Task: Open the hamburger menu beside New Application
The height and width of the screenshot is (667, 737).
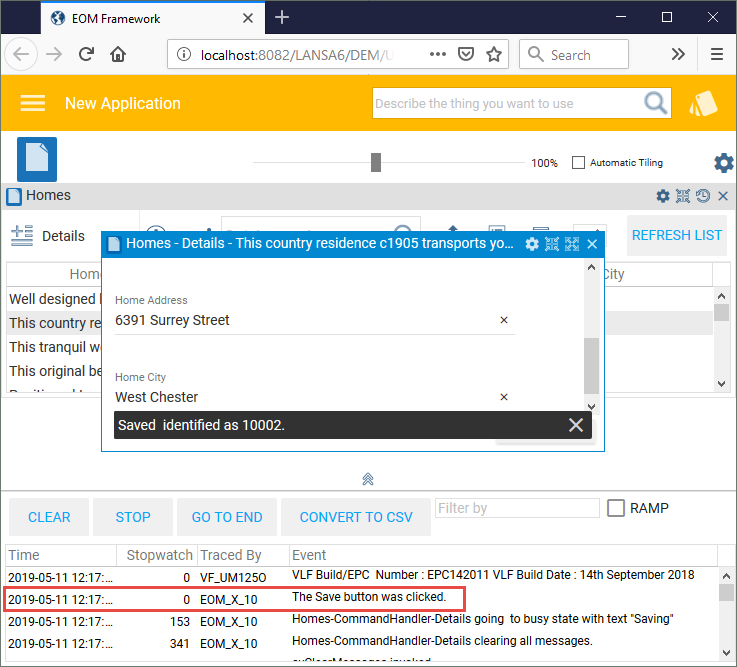Action: pos(33,103)
